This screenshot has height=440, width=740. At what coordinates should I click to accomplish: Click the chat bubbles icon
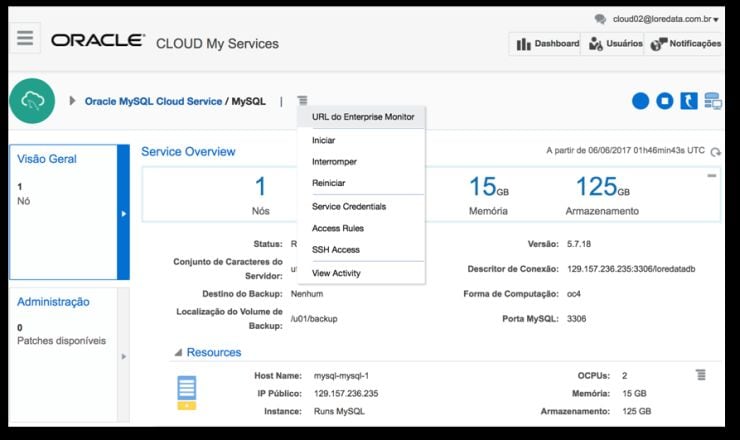coord(600,19)
